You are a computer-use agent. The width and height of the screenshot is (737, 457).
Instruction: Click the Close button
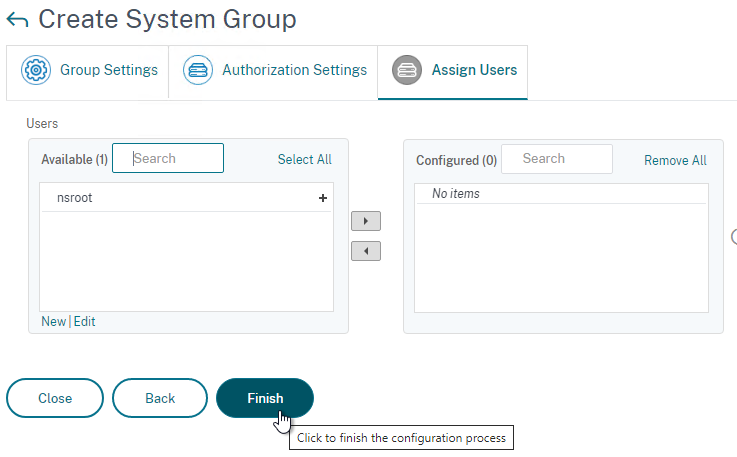point(55,398)
